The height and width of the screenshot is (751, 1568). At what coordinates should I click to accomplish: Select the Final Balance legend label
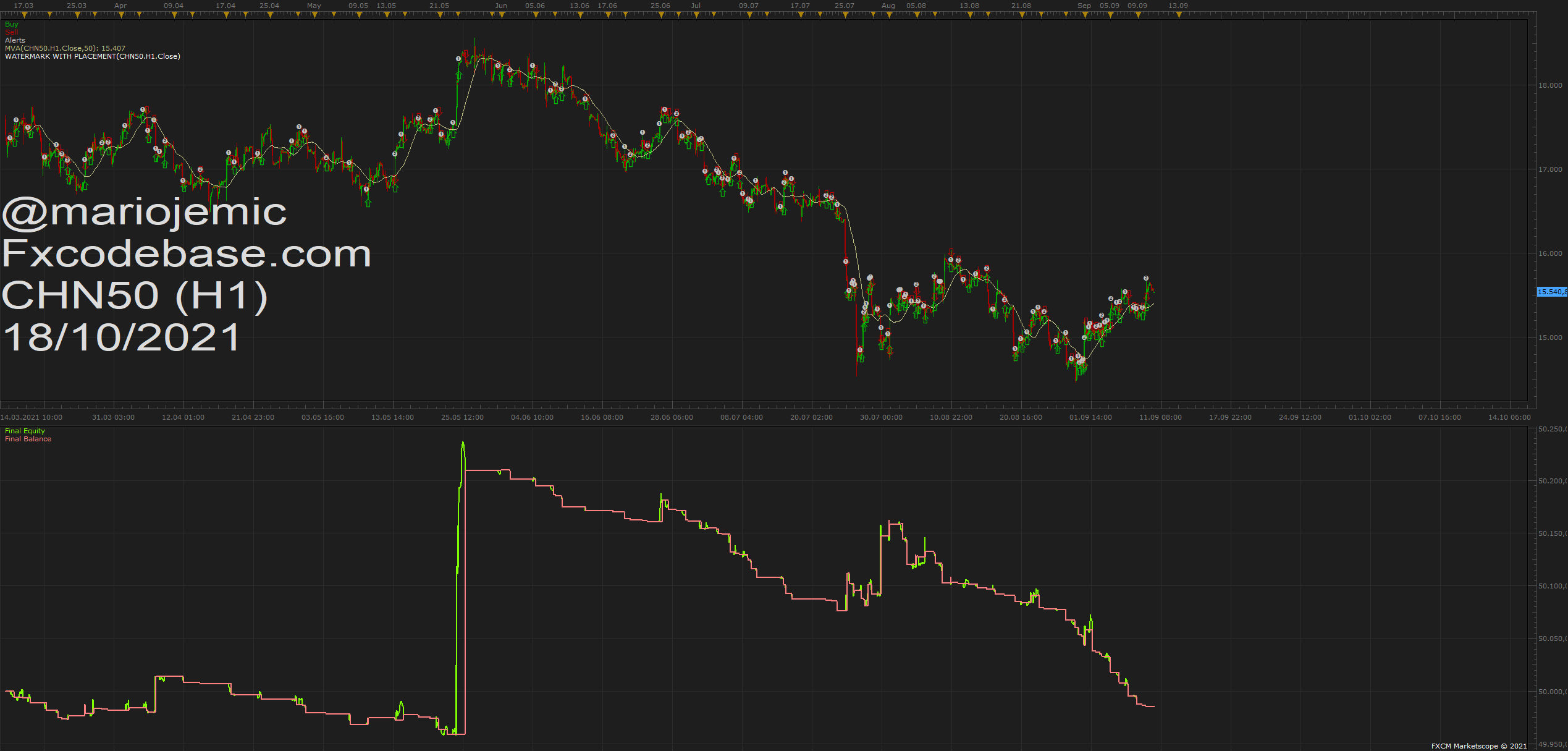point(28,439)
